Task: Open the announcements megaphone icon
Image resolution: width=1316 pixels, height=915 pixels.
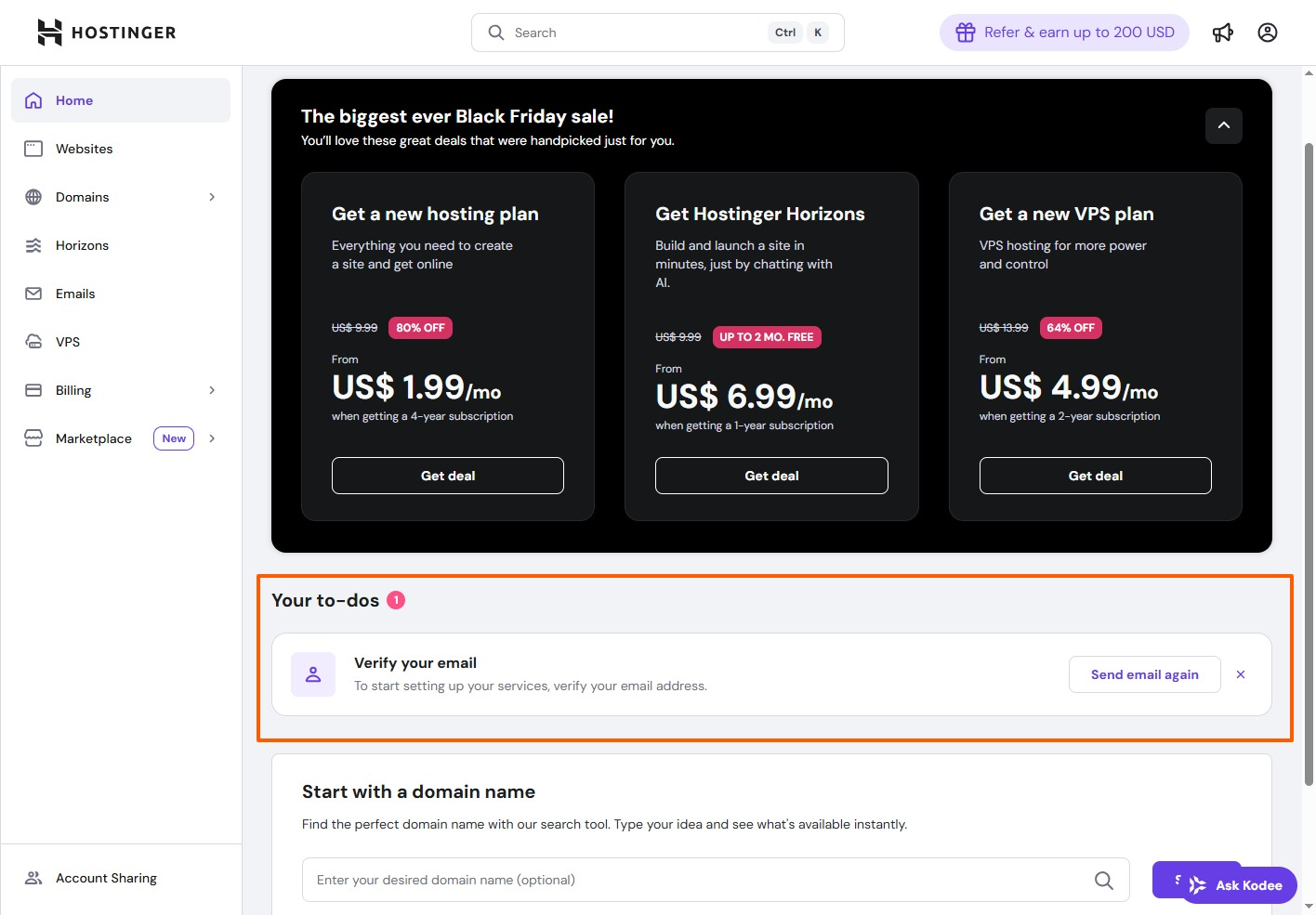Action: tap(1223, 33)
